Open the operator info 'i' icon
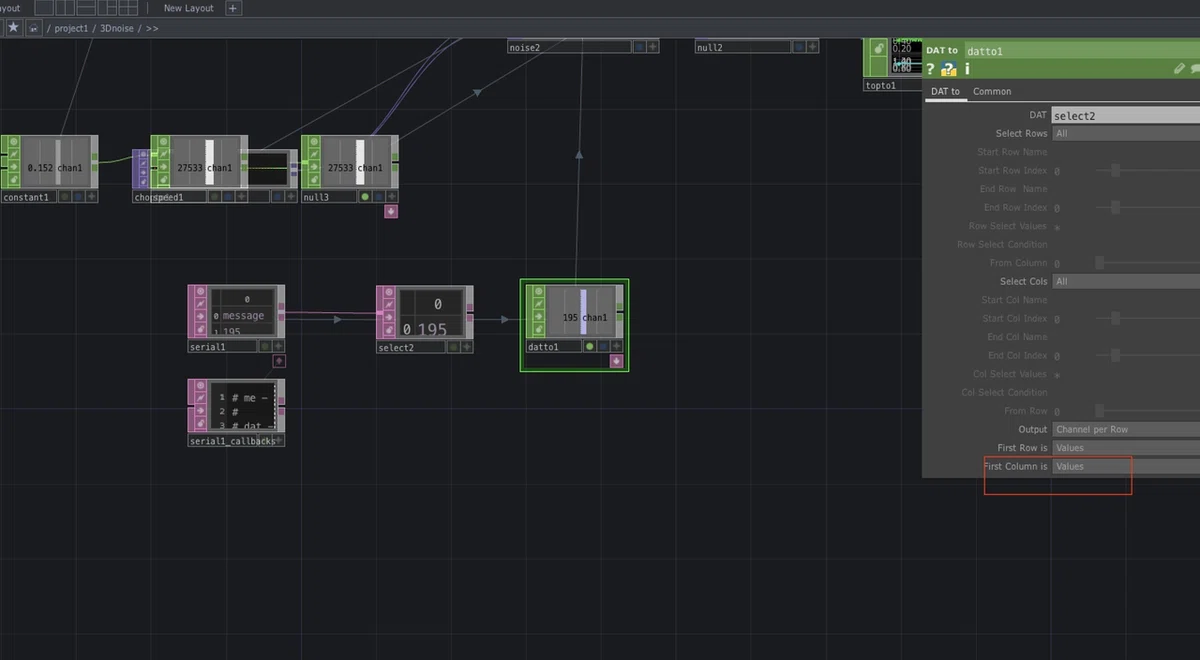This screenshot has height=660, width=1200. 967,69
